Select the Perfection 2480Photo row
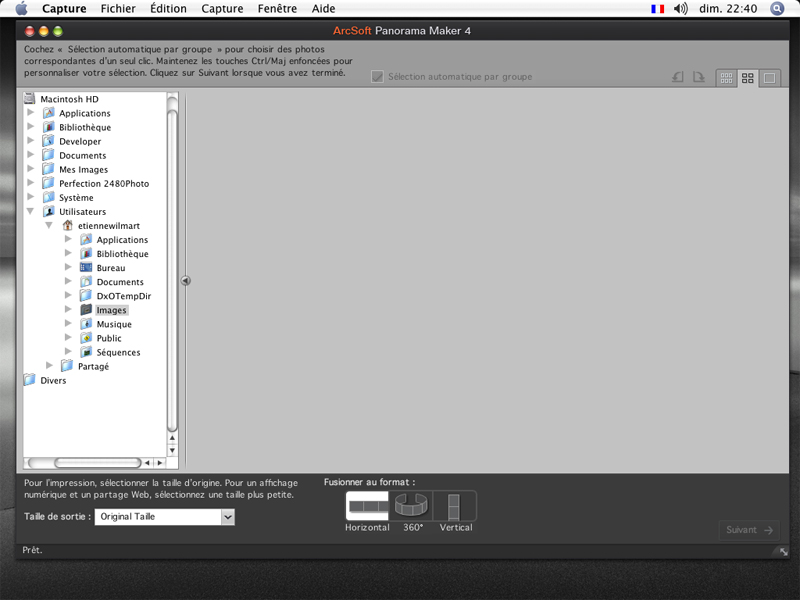The height and width of the screenshot is (600, 800). tap(104, 183)
